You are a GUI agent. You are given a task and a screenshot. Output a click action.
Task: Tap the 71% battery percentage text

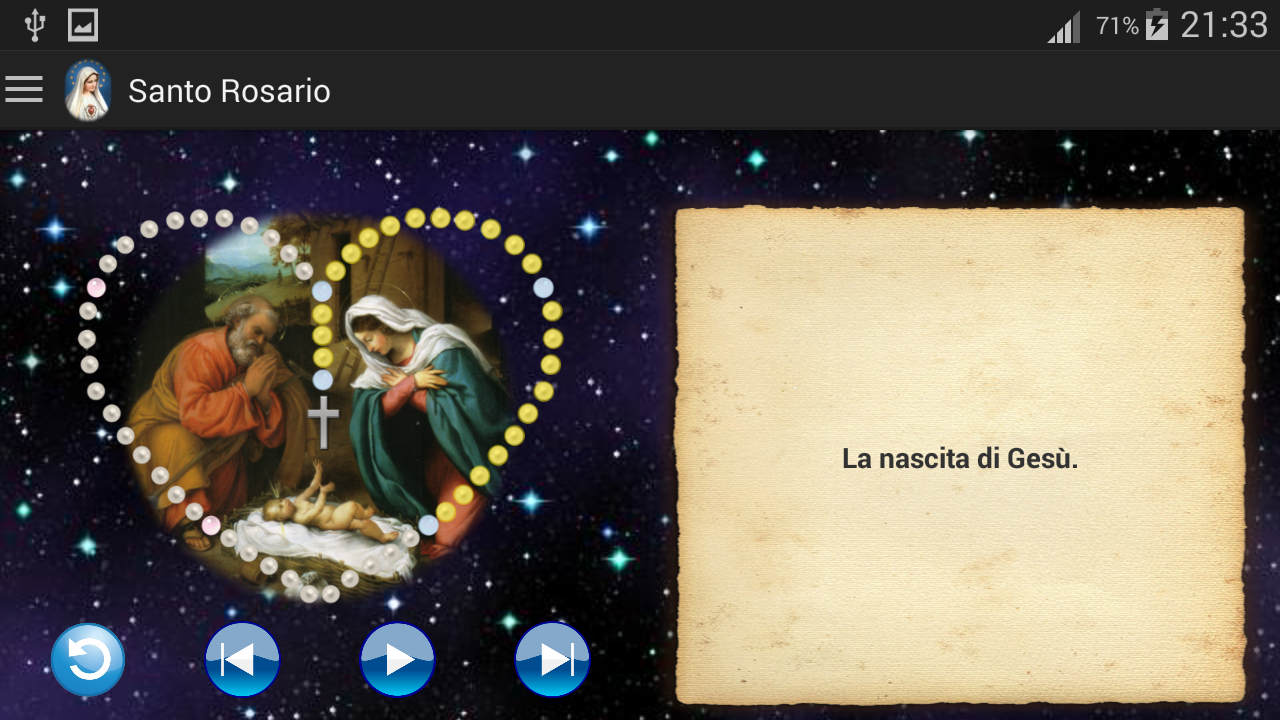point(1117,26)
